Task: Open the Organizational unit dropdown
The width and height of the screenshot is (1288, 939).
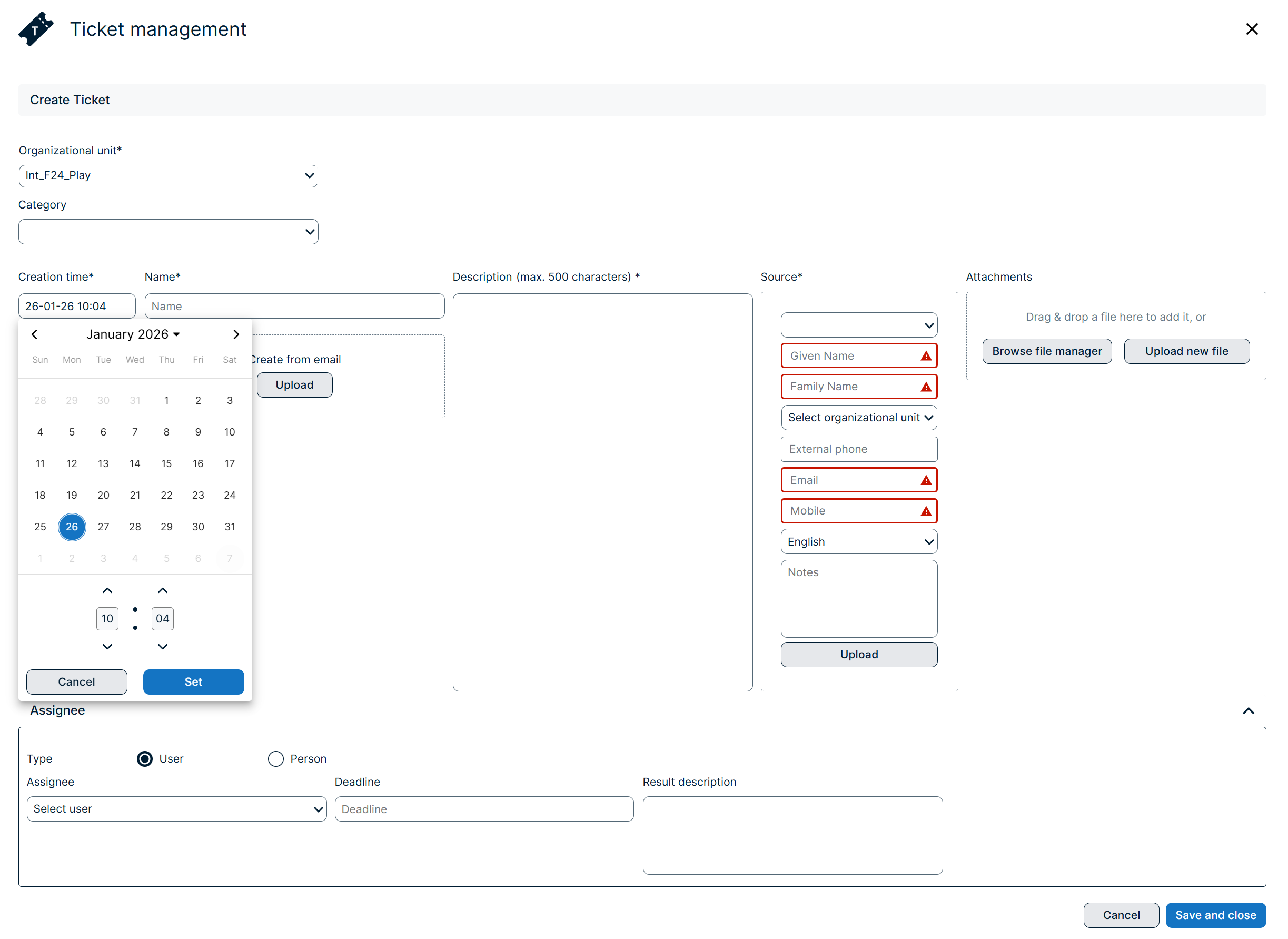Action: (169, 176)
